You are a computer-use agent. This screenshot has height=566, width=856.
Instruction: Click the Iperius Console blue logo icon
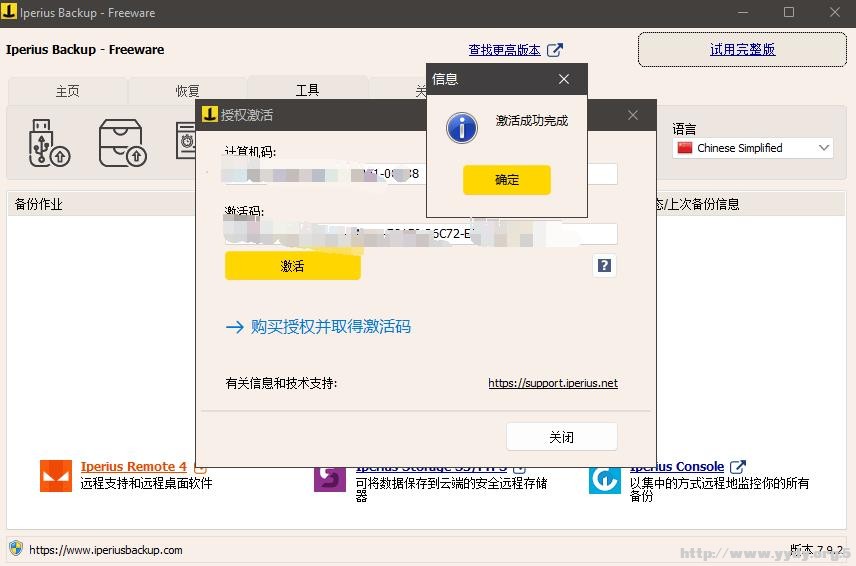coord(604,477)
